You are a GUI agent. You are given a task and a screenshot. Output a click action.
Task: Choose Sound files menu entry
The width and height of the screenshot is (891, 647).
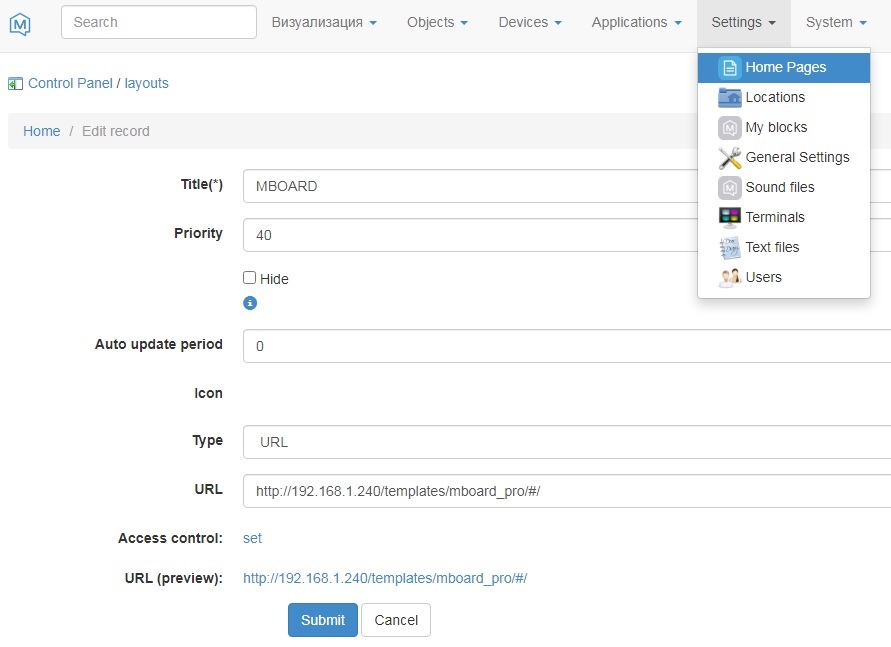779,187
